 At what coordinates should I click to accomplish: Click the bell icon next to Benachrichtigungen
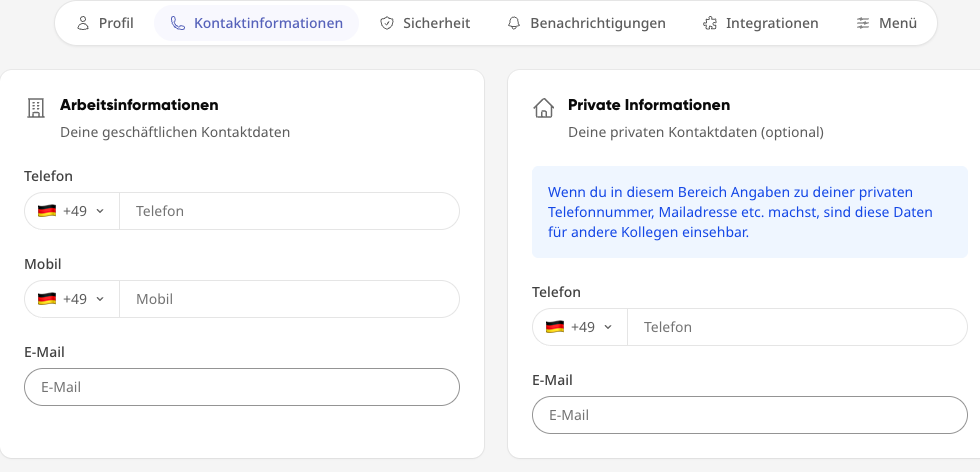click(x=514, y=24)
